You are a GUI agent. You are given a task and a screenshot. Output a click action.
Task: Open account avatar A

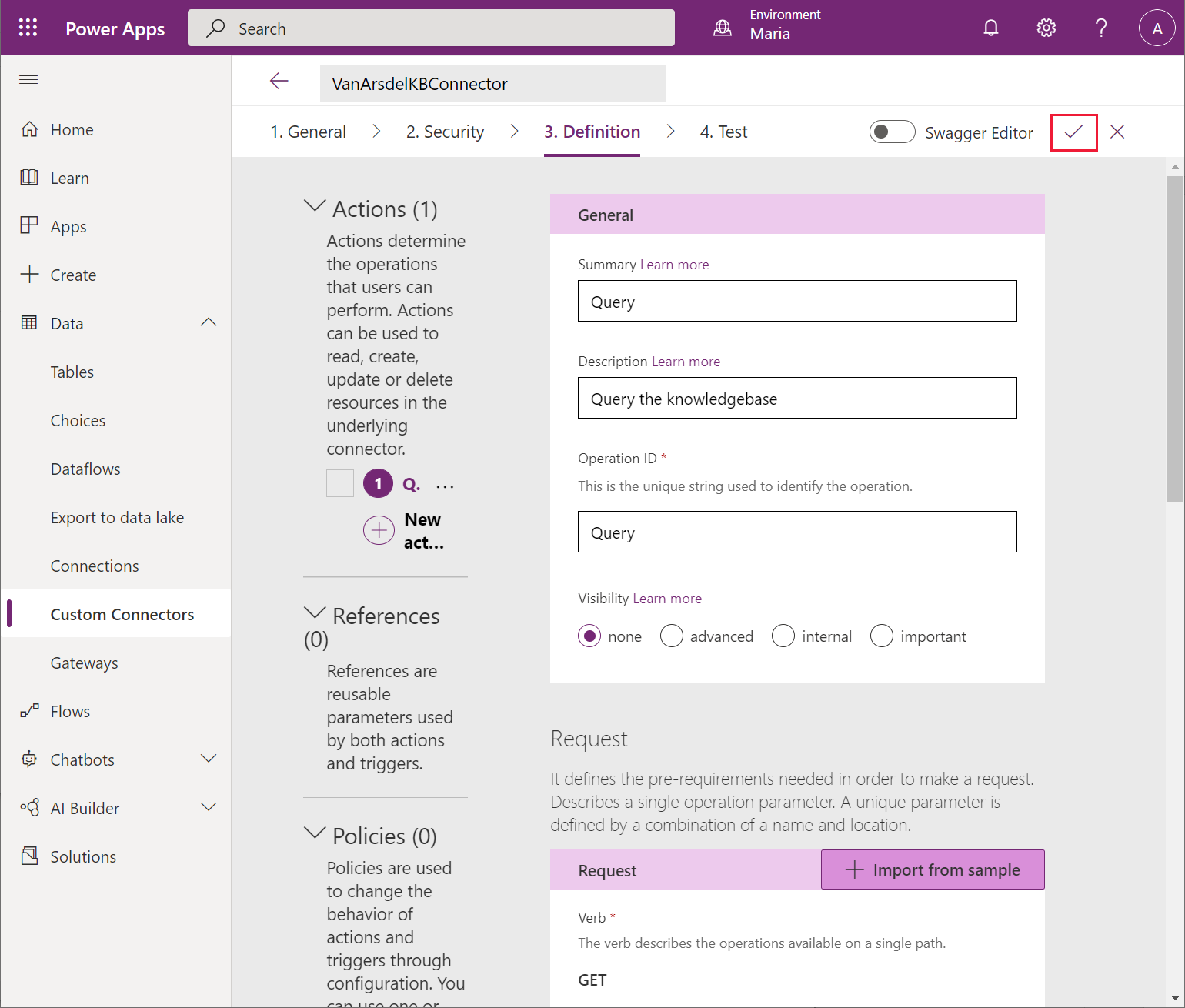tap(1157, 28)
